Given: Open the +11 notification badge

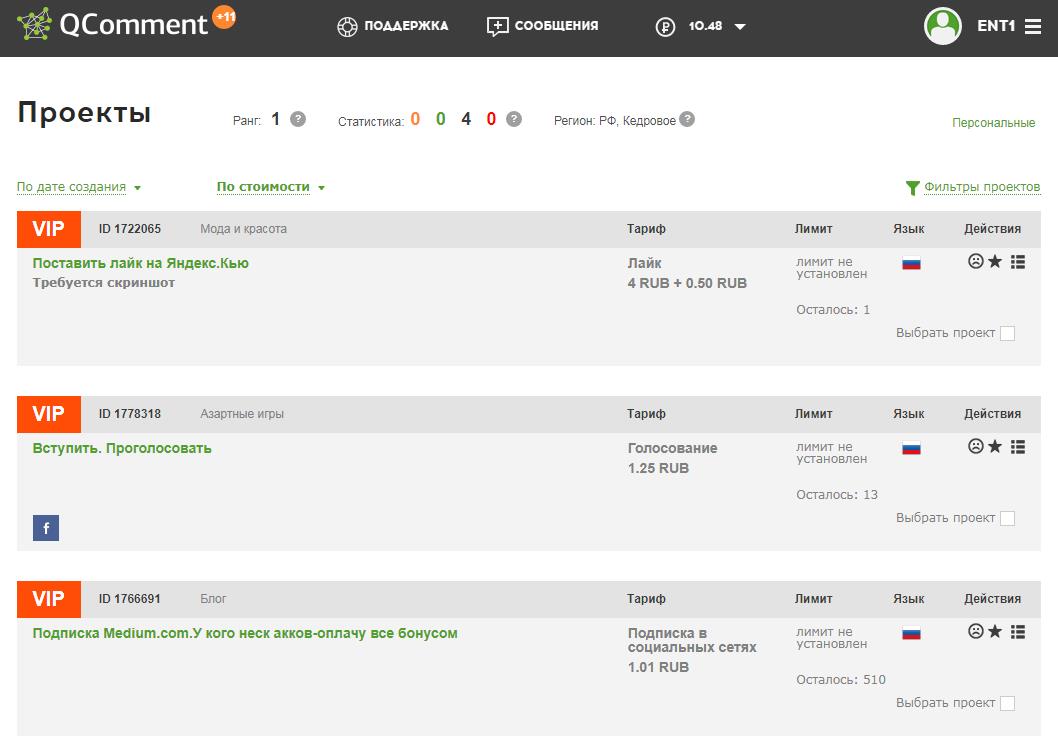Looking at the screenshot, I should 225,17.
